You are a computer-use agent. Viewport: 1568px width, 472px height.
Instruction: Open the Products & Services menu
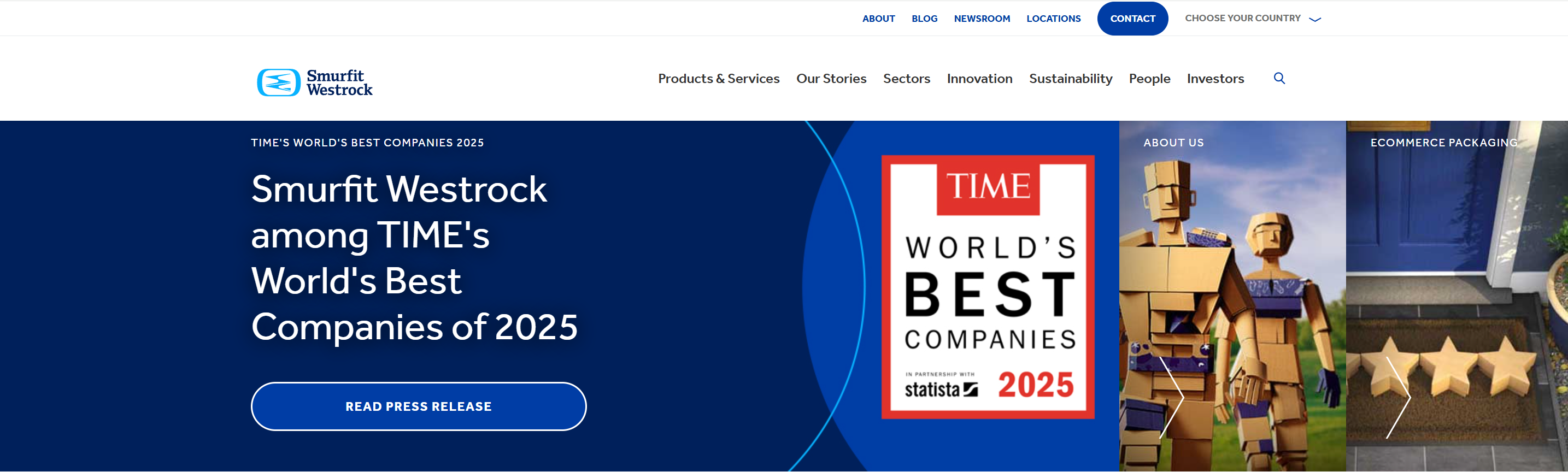click(x=718, y=79)
